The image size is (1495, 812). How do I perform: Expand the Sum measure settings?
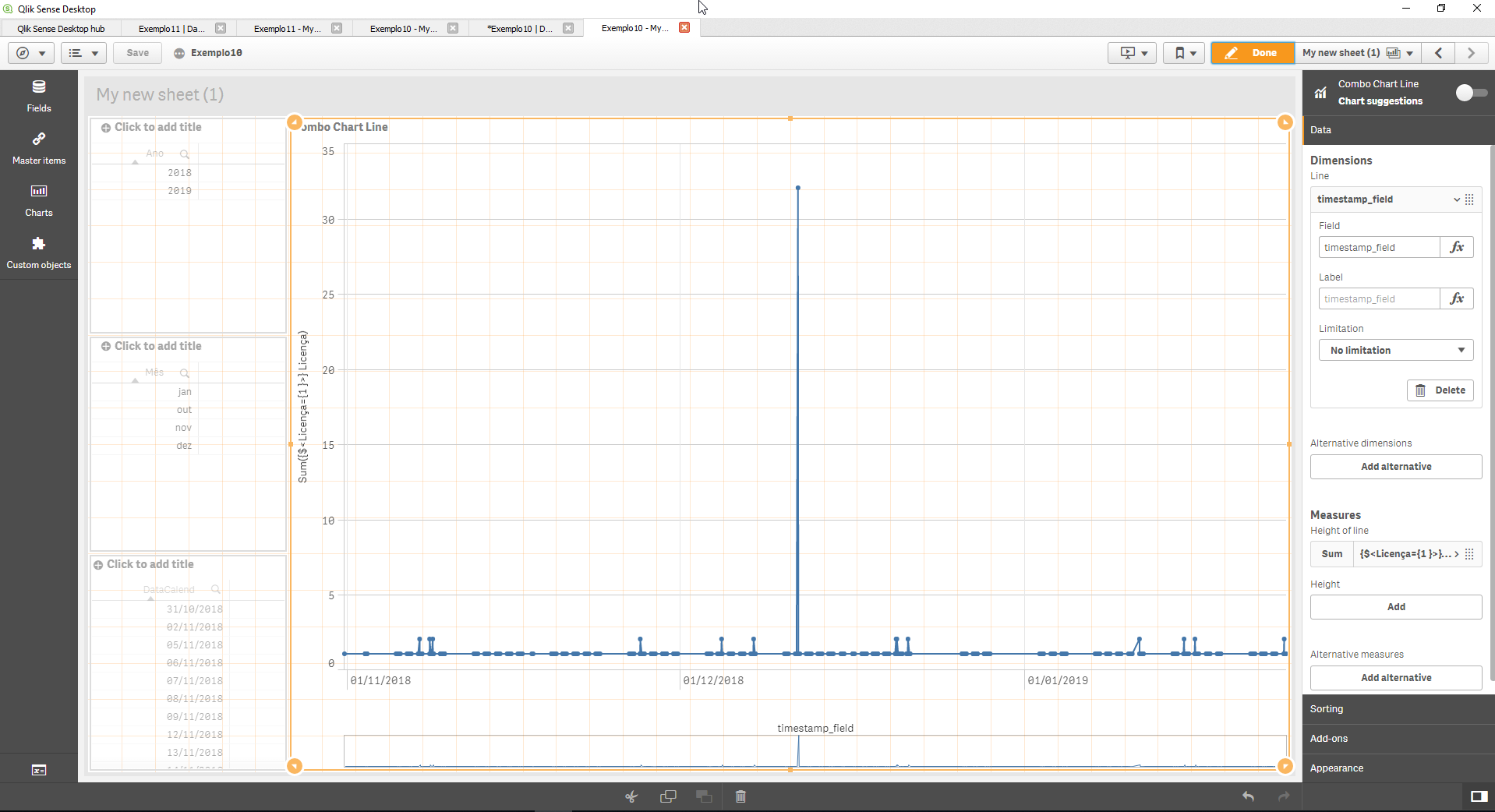pyautogui.click(x=1456, y=554)
